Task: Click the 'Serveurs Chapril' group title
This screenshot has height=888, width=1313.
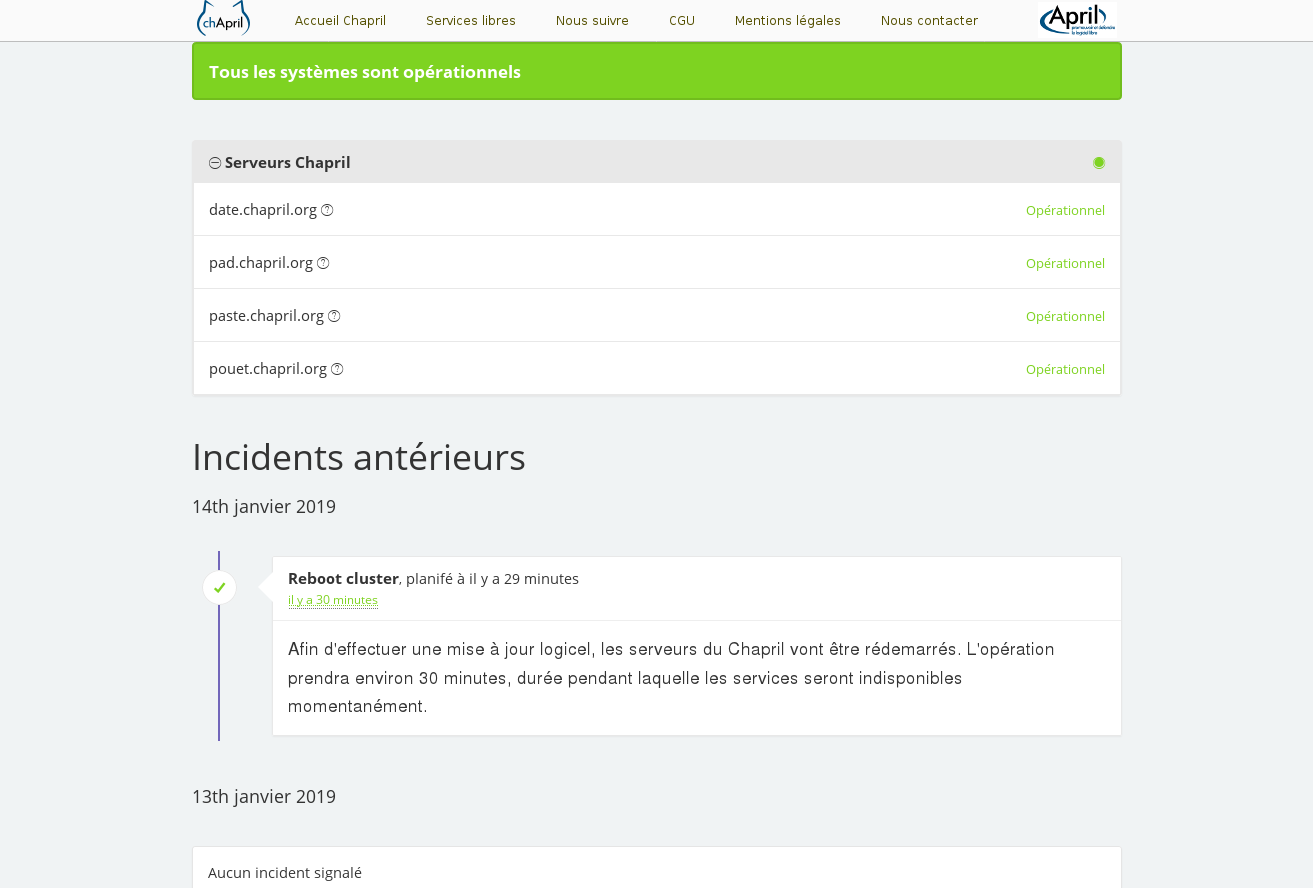Action: 288,163
